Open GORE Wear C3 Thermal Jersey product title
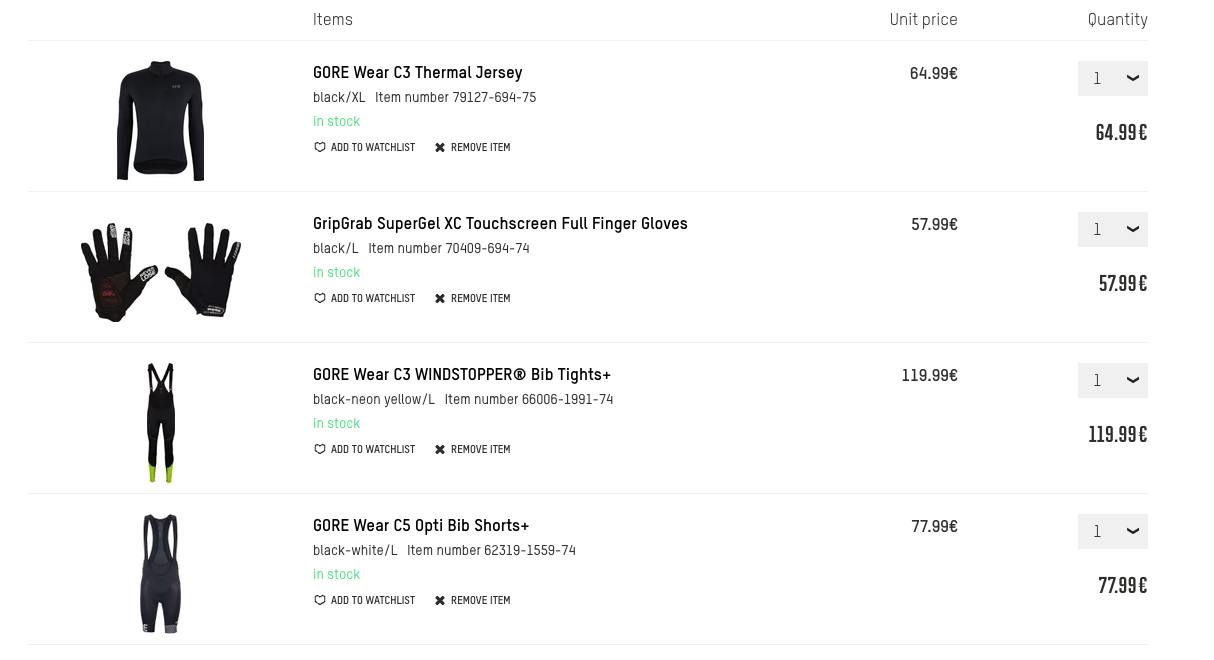Image resolution: width=1214 pixels, height=660 pixels. pos(417,73)
